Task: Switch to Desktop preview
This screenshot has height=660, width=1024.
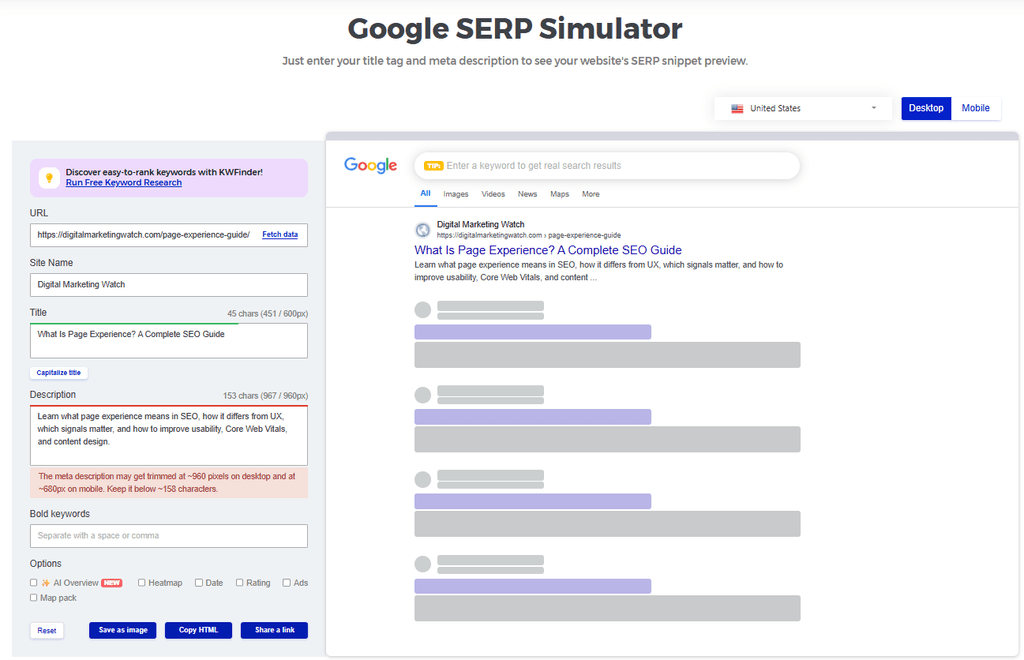Action: [926, 108]
